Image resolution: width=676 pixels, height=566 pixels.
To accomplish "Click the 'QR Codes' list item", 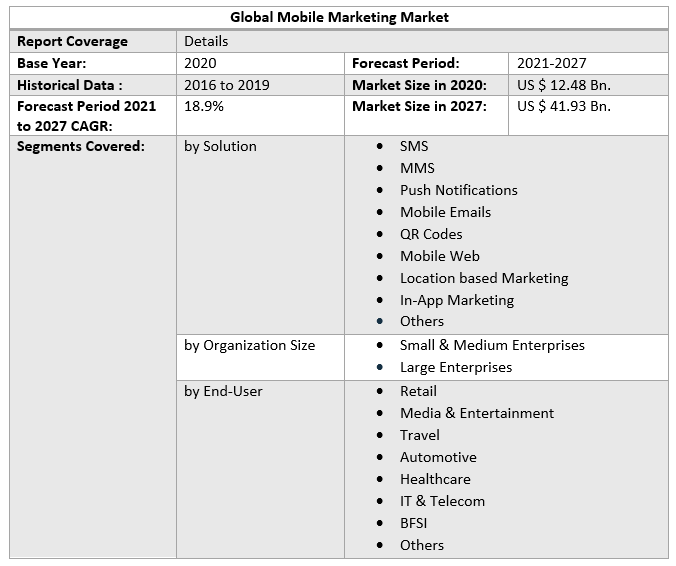I will [x=431, y=234].
